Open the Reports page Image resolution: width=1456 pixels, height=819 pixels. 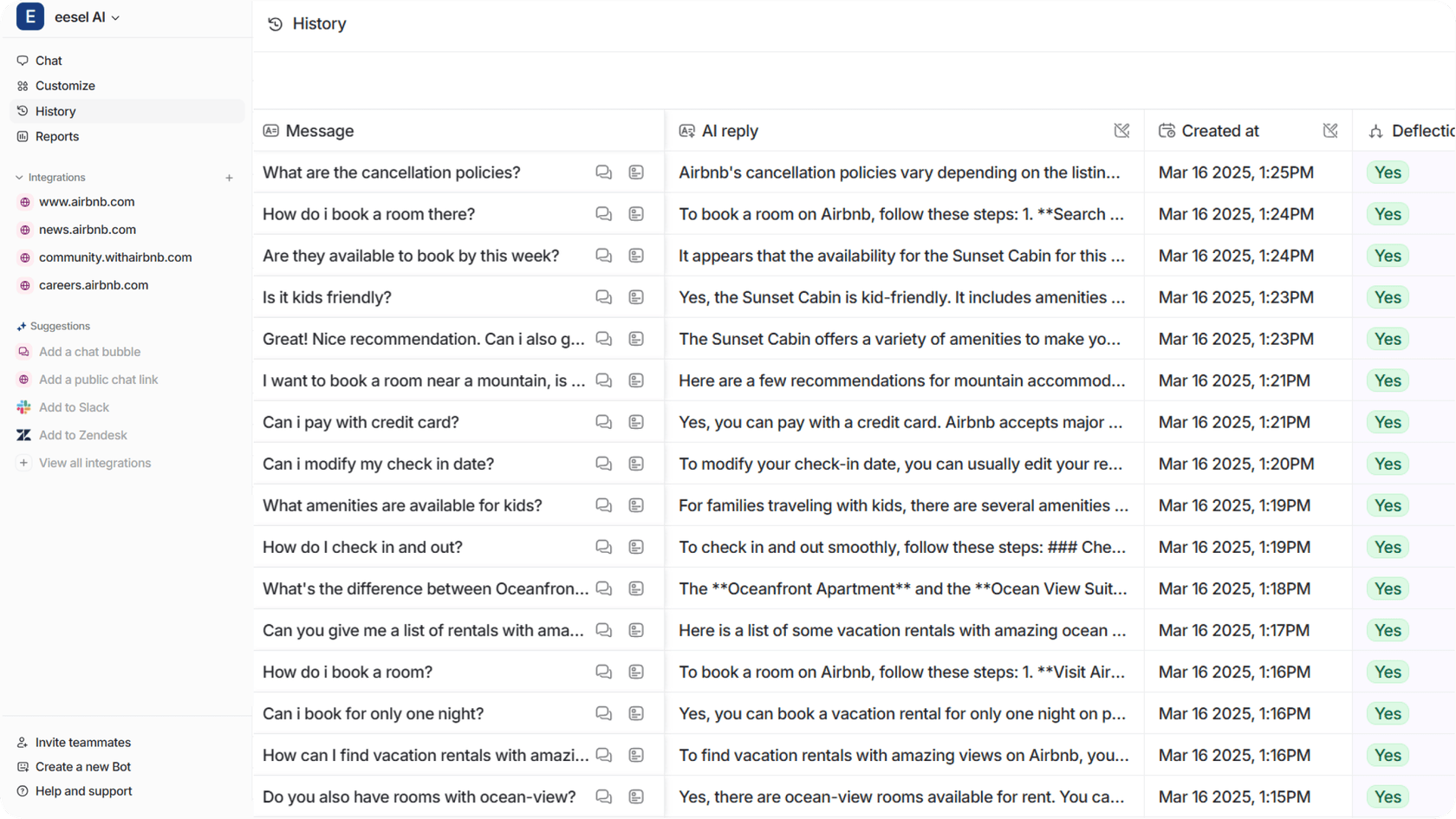(x=57, y=137)
